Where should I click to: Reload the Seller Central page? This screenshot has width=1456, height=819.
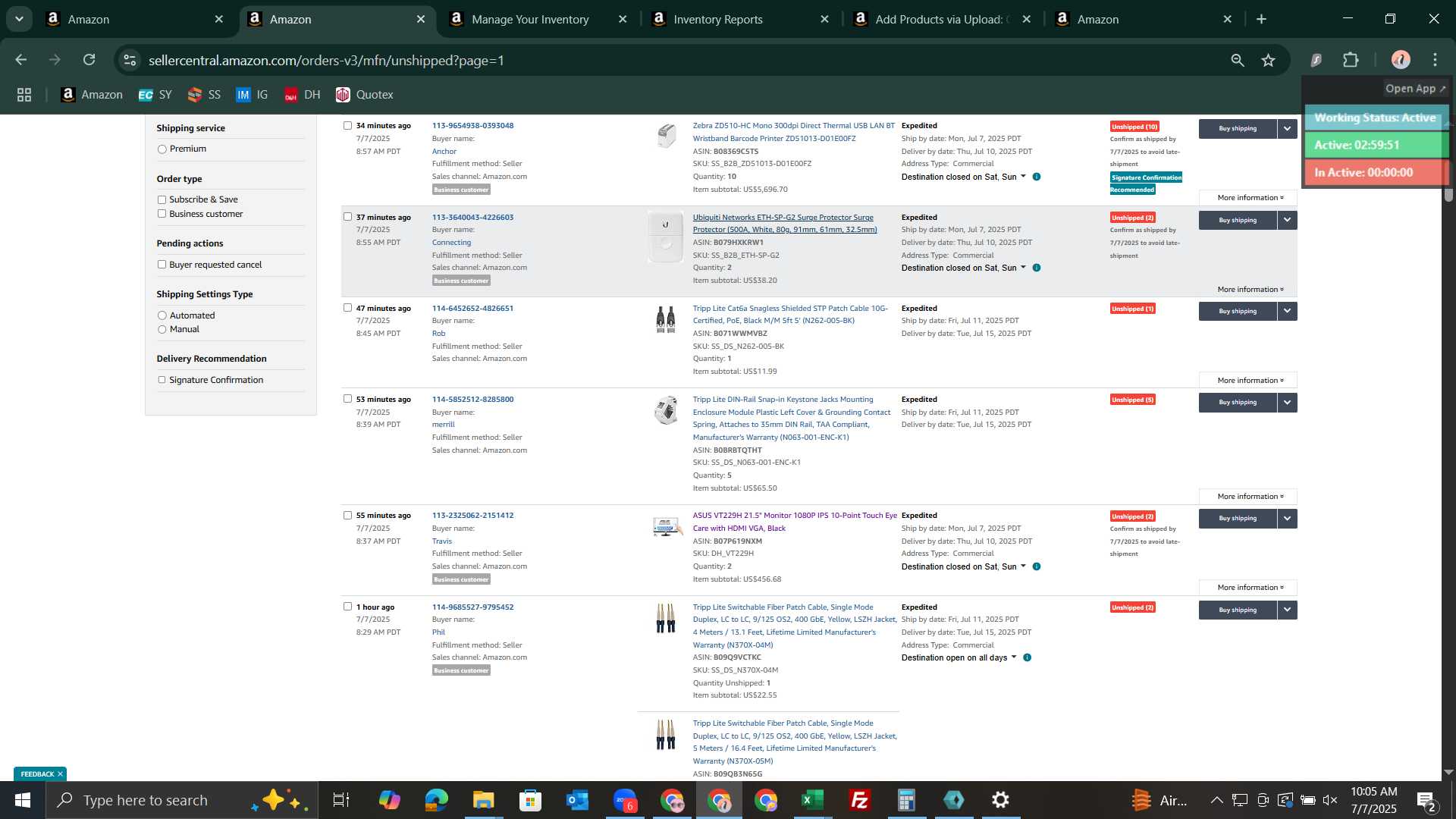89,60
